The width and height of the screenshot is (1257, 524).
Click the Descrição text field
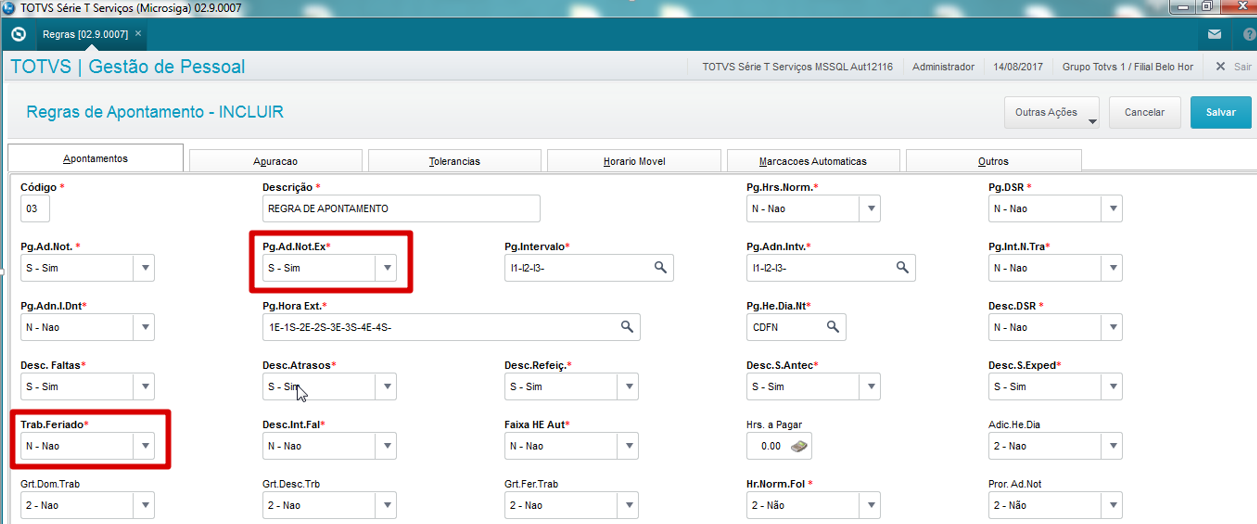click(401, 208)
